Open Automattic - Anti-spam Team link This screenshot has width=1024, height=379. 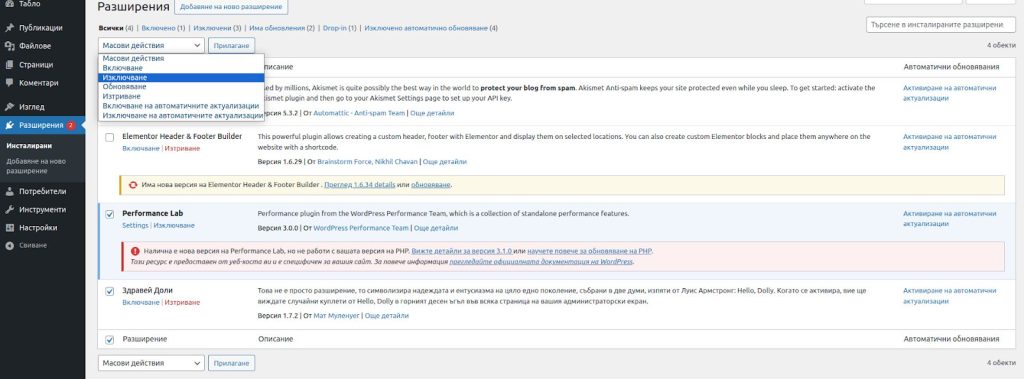tap(360, 113)
